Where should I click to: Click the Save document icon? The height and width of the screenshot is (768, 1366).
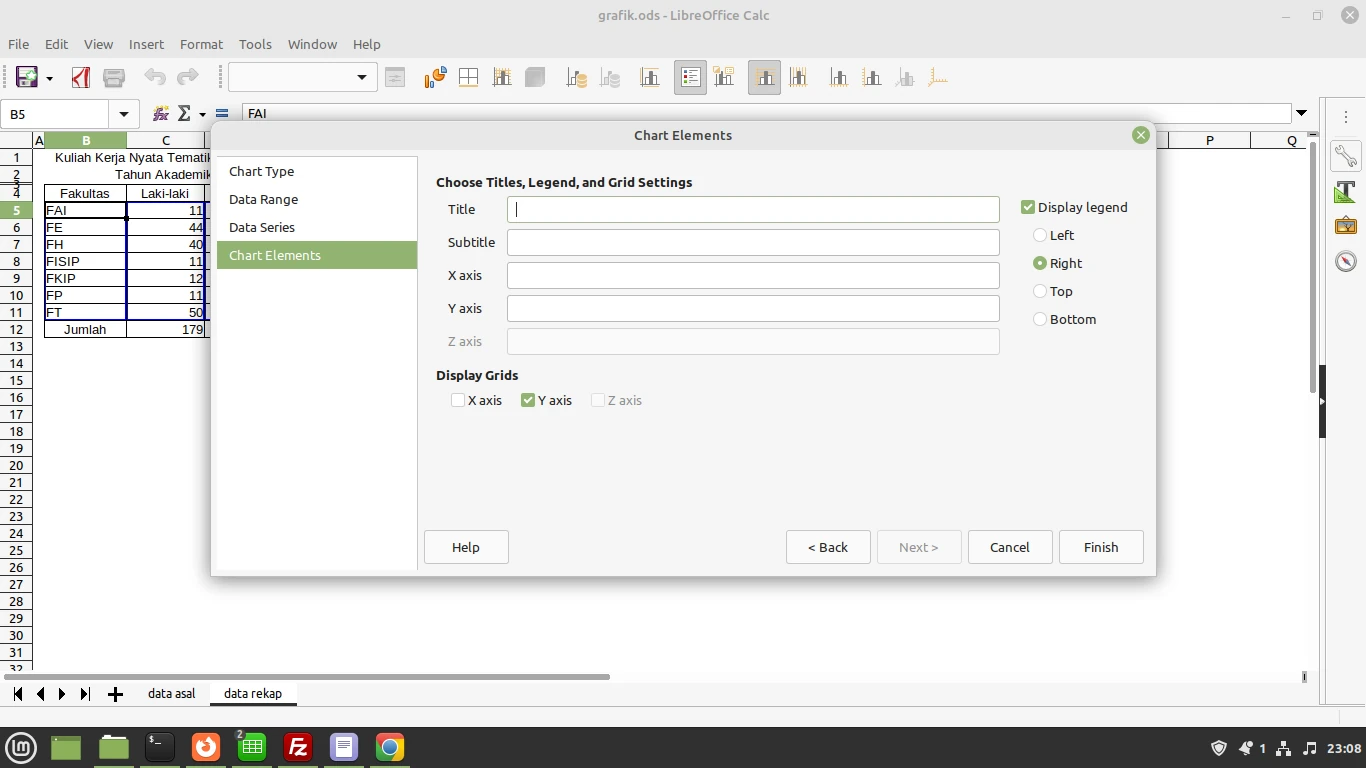pos(27,78)
